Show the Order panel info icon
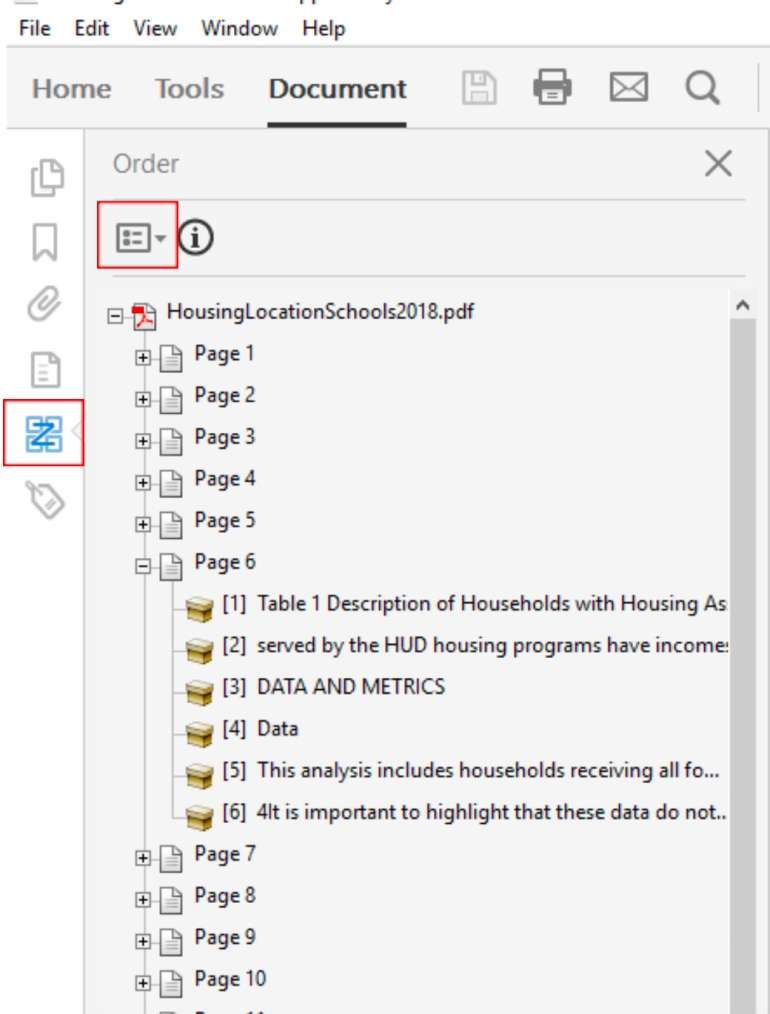 click(x=196, y=237)
